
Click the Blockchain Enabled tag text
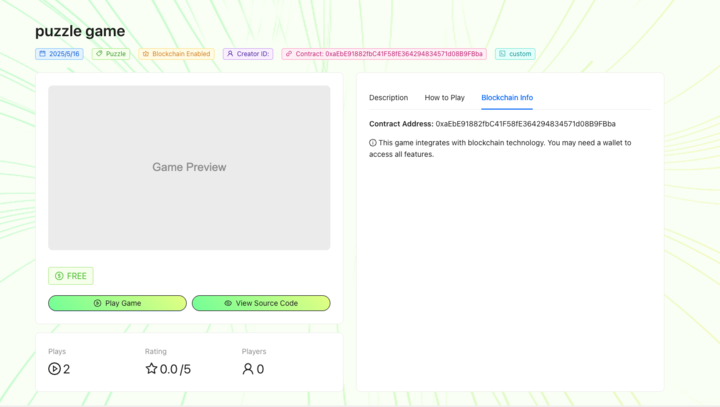tap(181, 54)
